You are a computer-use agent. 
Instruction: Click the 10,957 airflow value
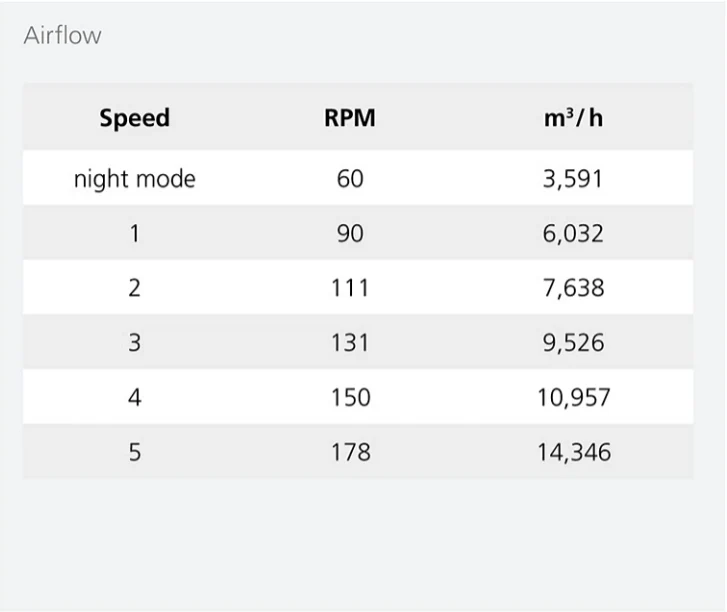click(574, 397)
